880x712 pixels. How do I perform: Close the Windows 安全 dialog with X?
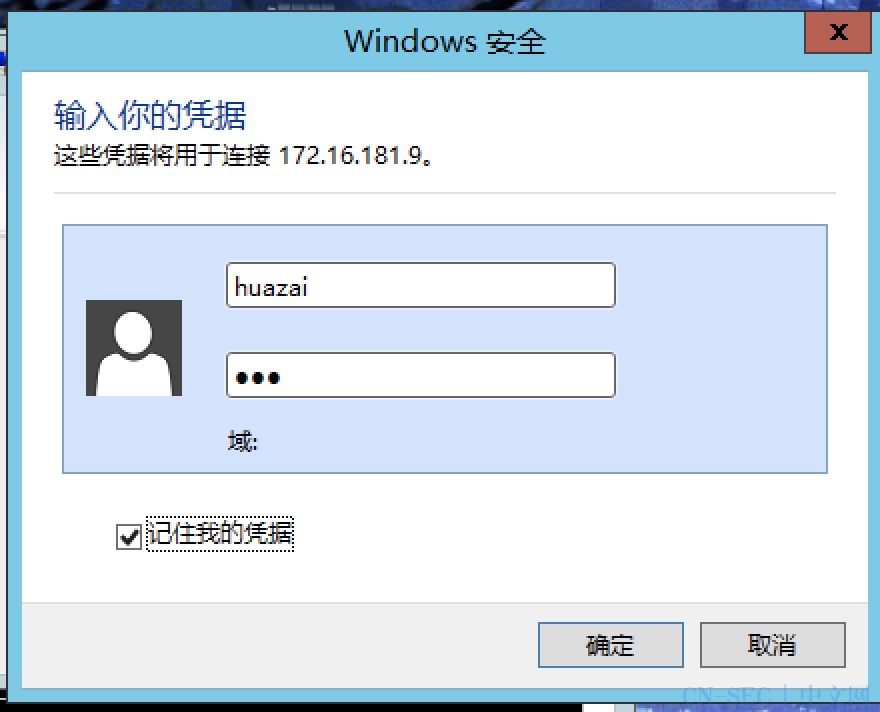(x=838, y=33)
